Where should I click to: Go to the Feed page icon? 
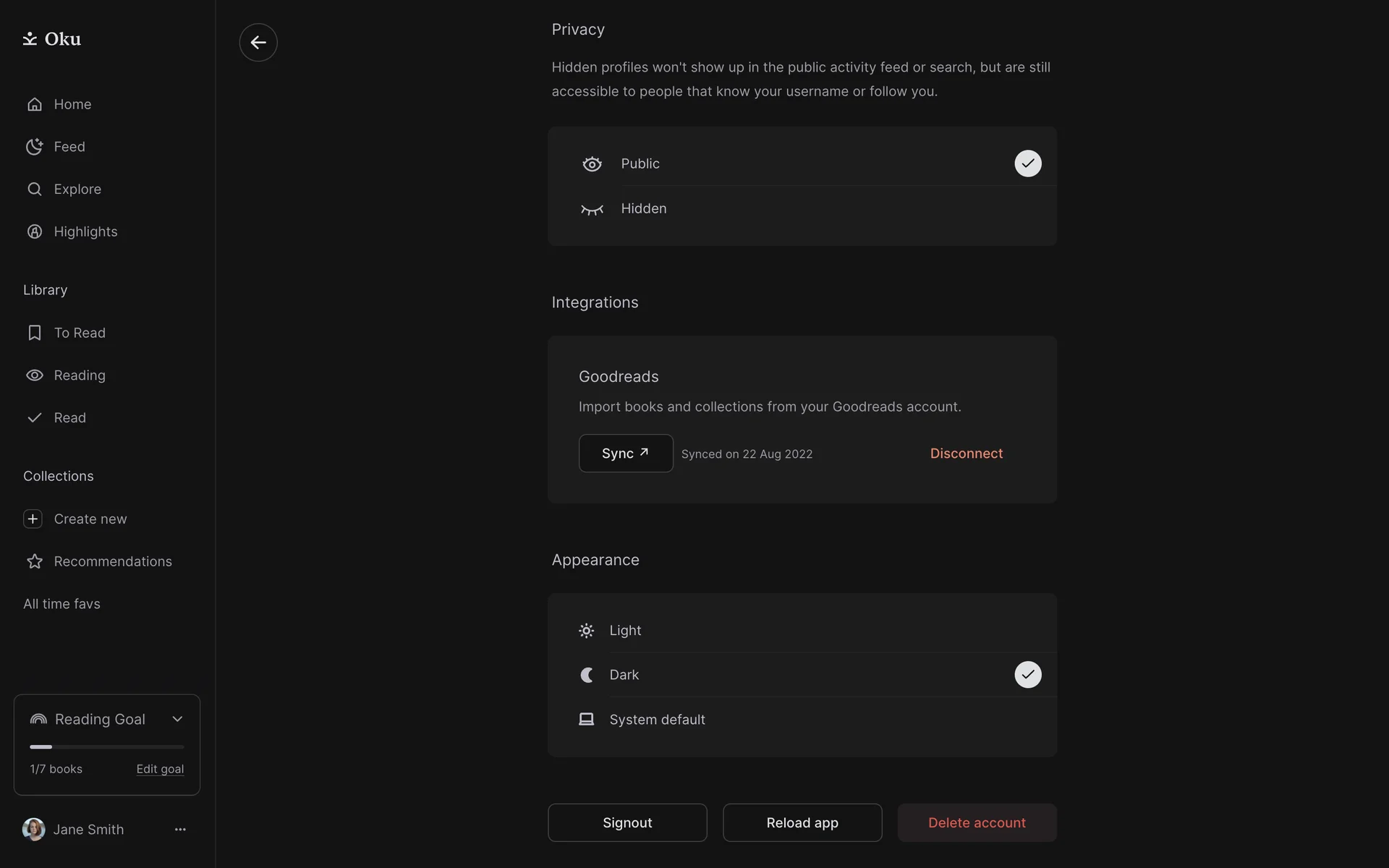34,147
